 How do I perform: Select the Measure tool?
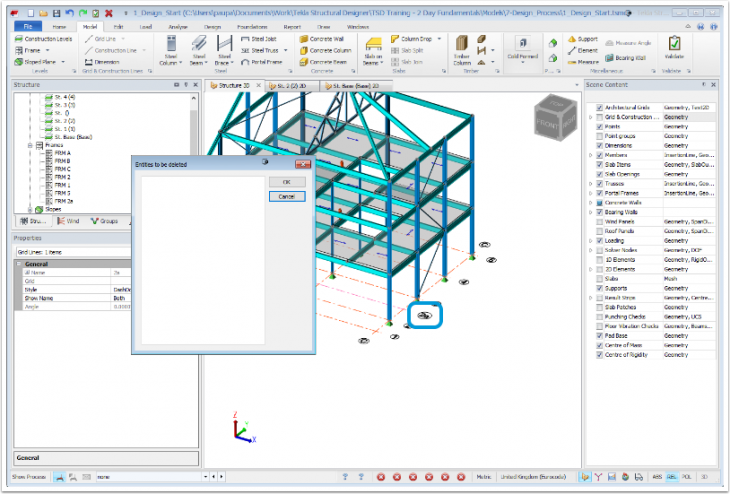583,61
